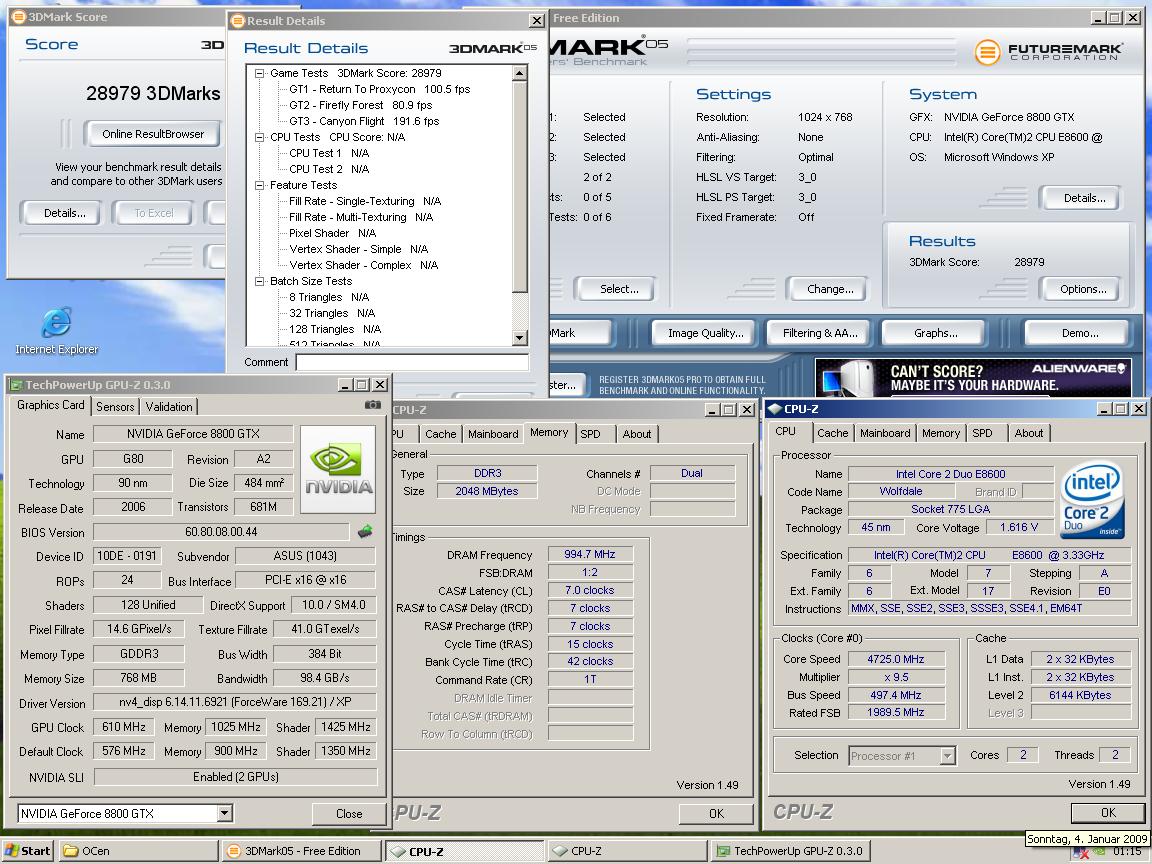
Task: Collapse the Game Tests tree node
Action: (259, 73)
